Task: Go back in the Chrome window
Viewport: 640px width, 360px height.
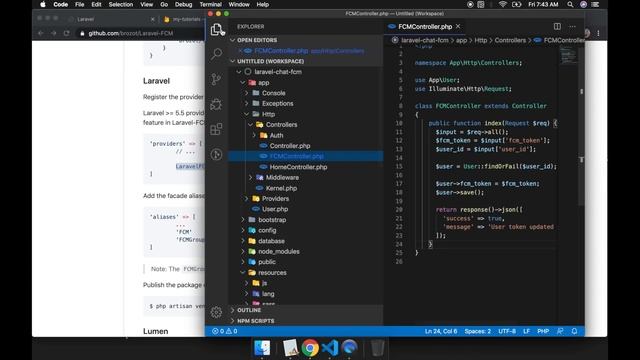Action: click(40, 33)
